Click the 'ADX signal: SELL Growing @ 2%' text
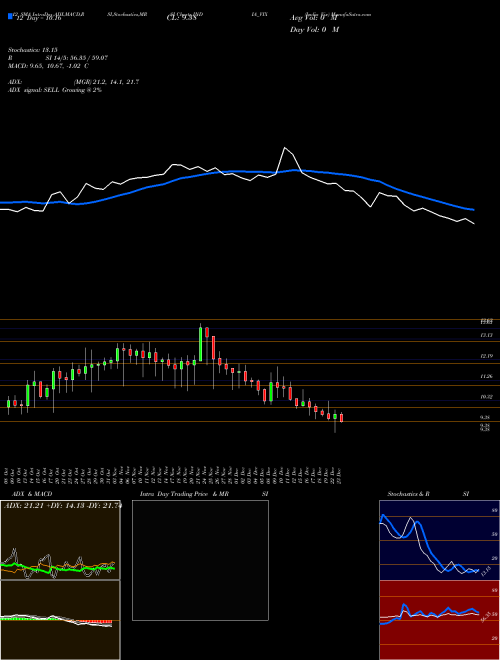The height and width of the screenshot is (660, 500). pyautogui.click(x=55, y=90)
